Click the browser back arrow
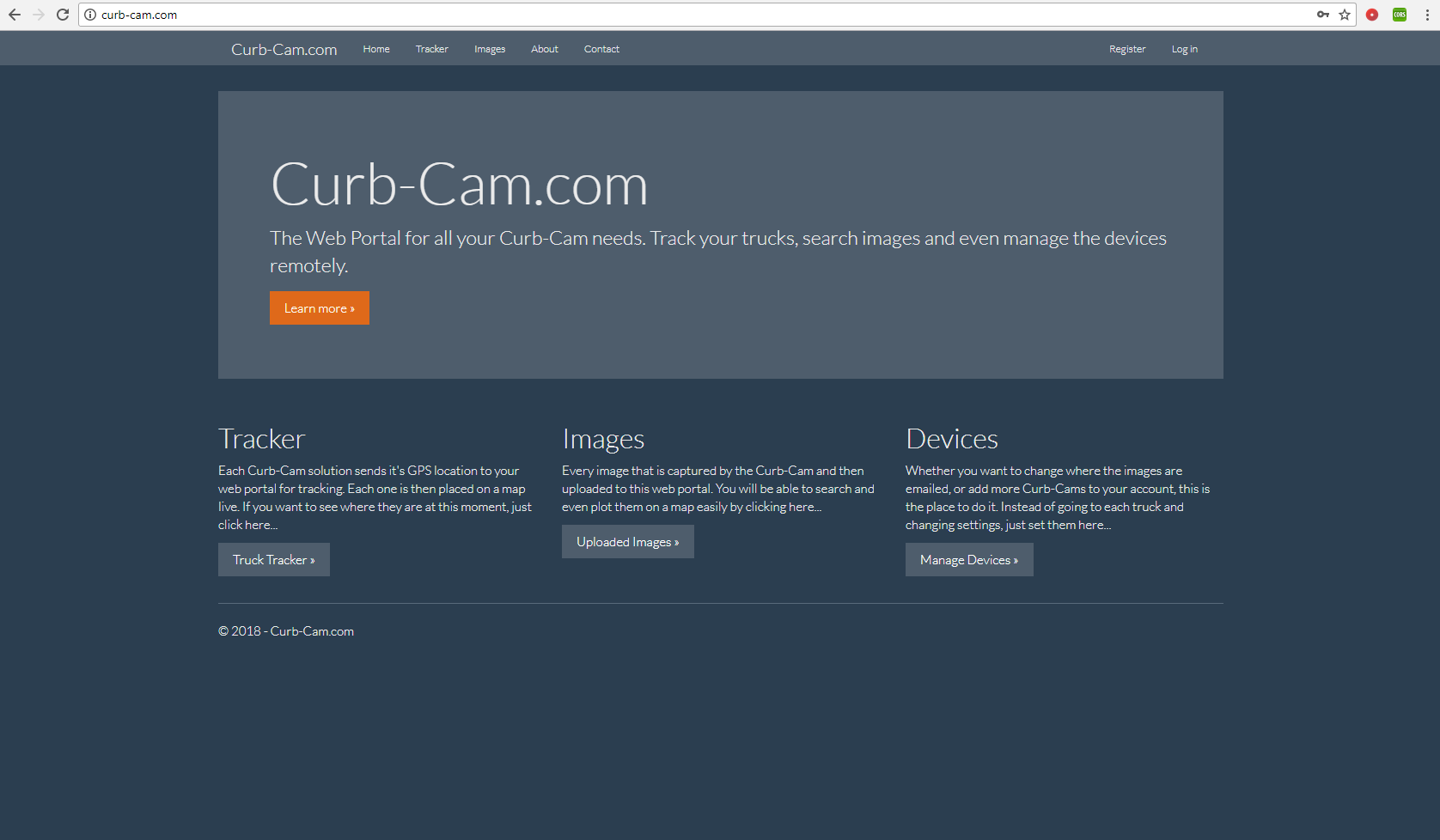 coord(15,15)
